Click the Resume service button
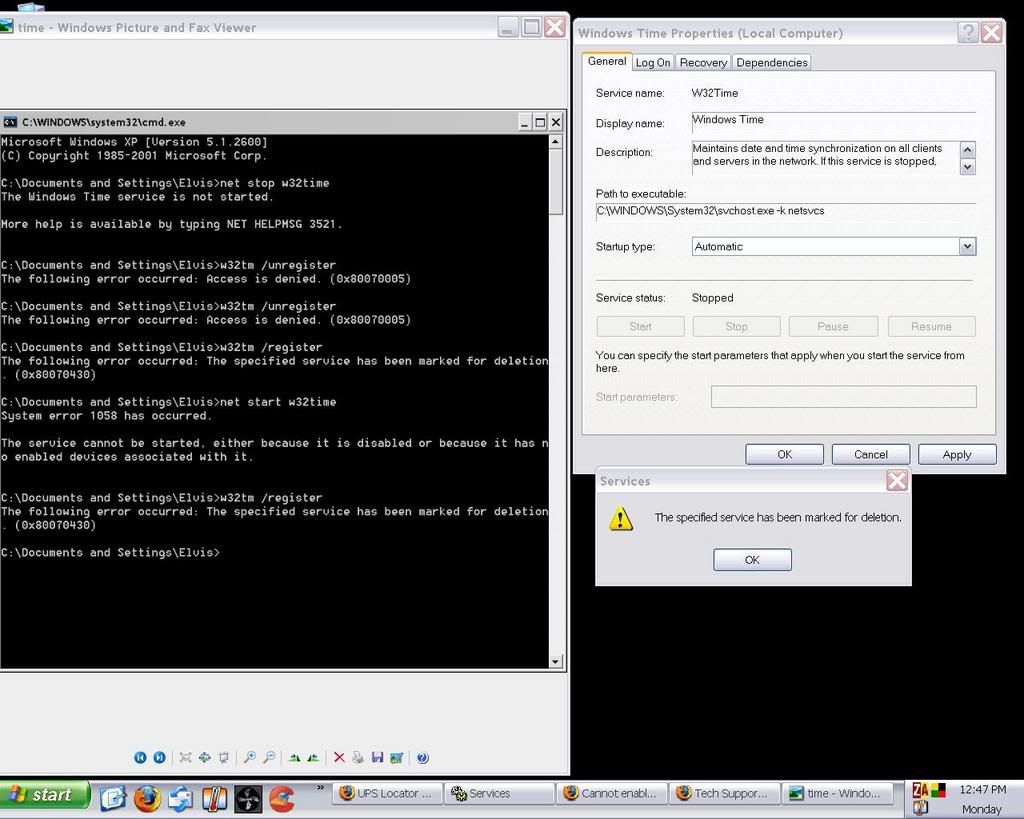The width and height of the screenshot is (1024, 819). click(931, 327)
